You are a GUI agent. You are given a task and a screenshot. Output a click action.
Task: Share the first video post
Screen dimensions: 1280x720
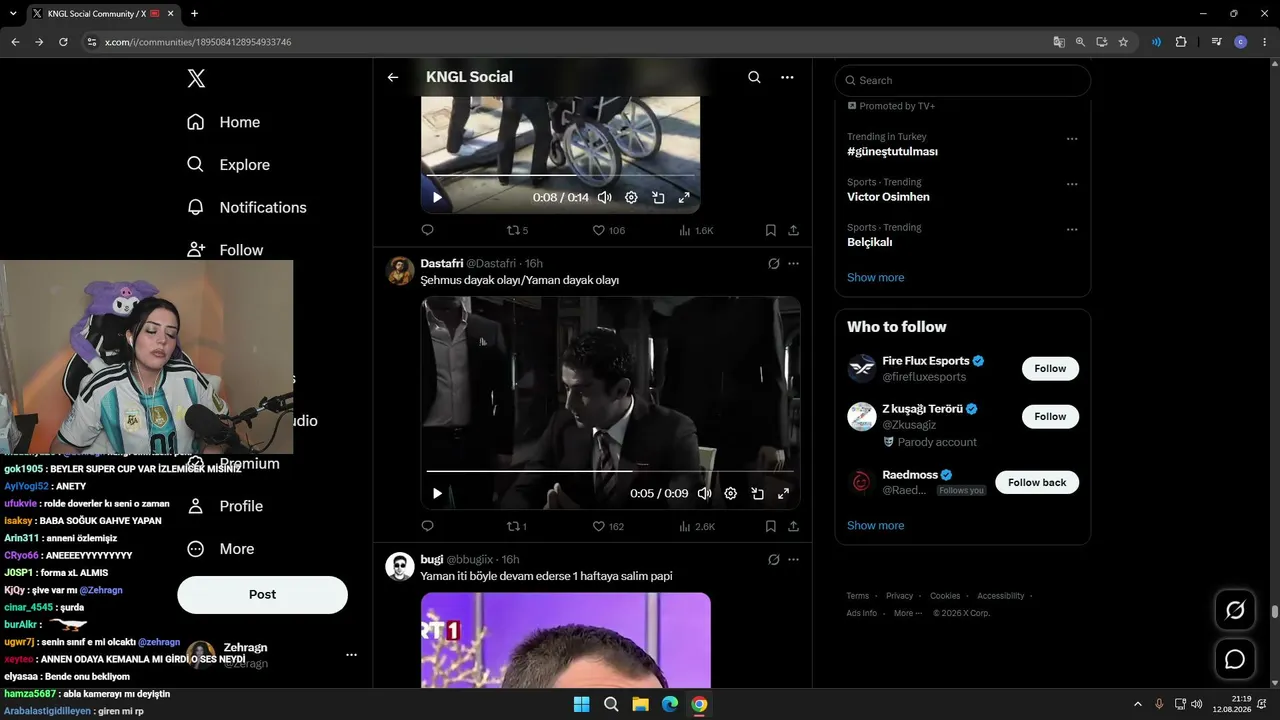(793, 230)
